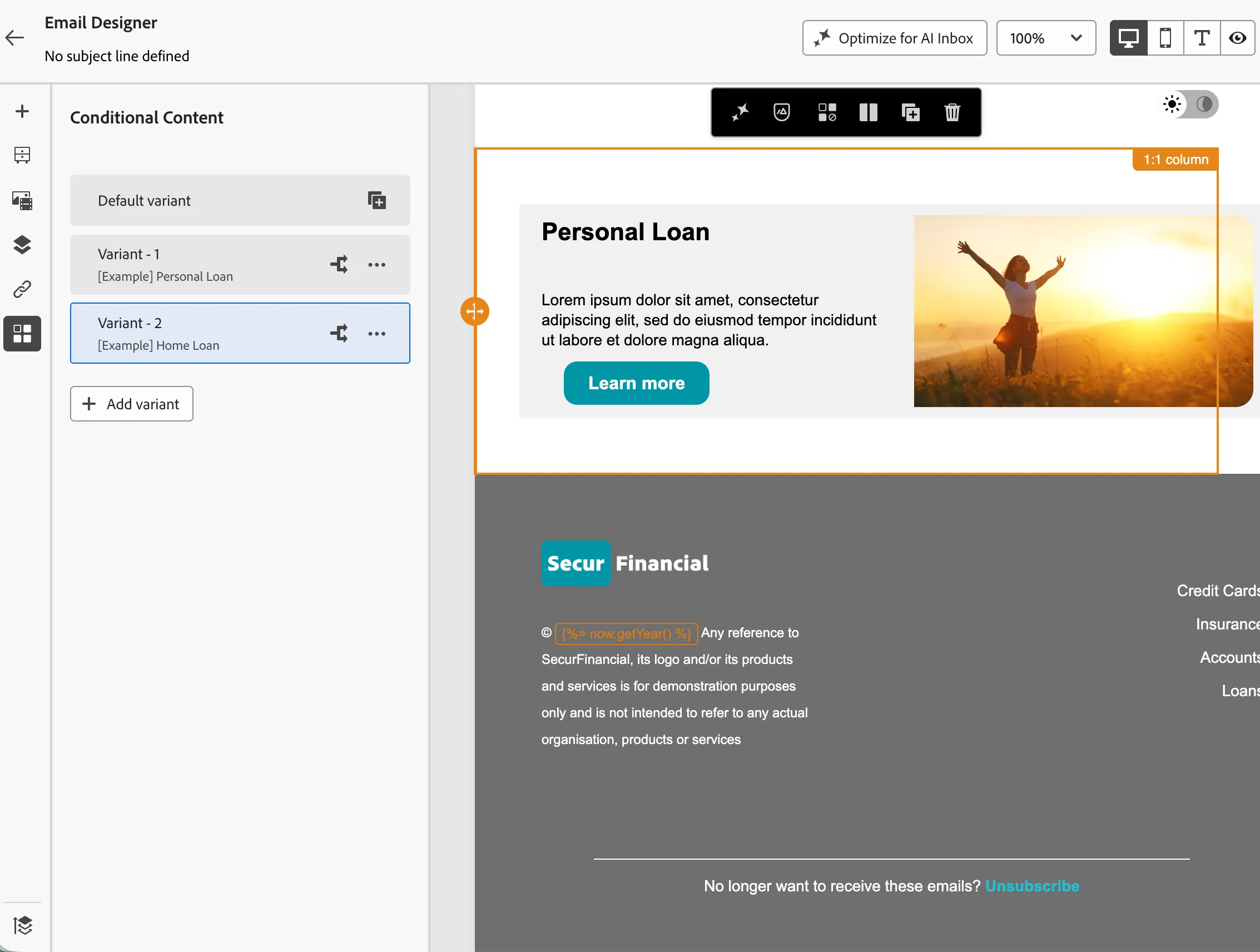
Task: Click the Unsubscribe link
Action: pos(1031,886)
